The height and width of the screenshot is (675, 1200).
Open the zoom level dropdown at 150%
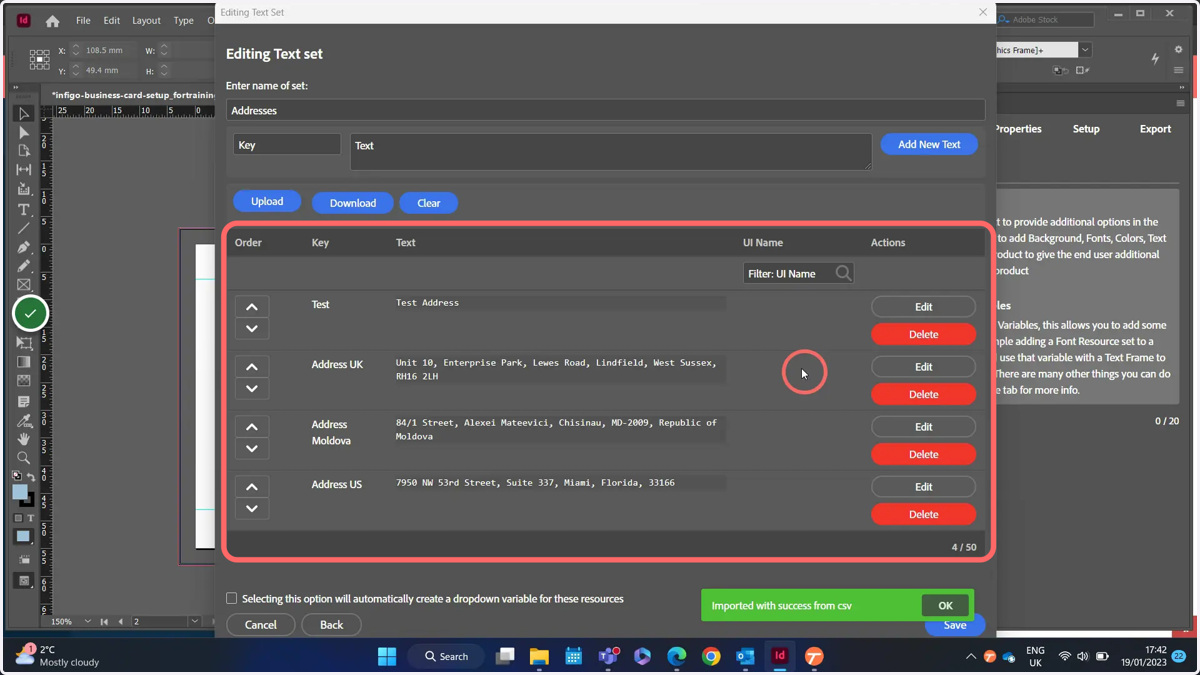point(87,621)
